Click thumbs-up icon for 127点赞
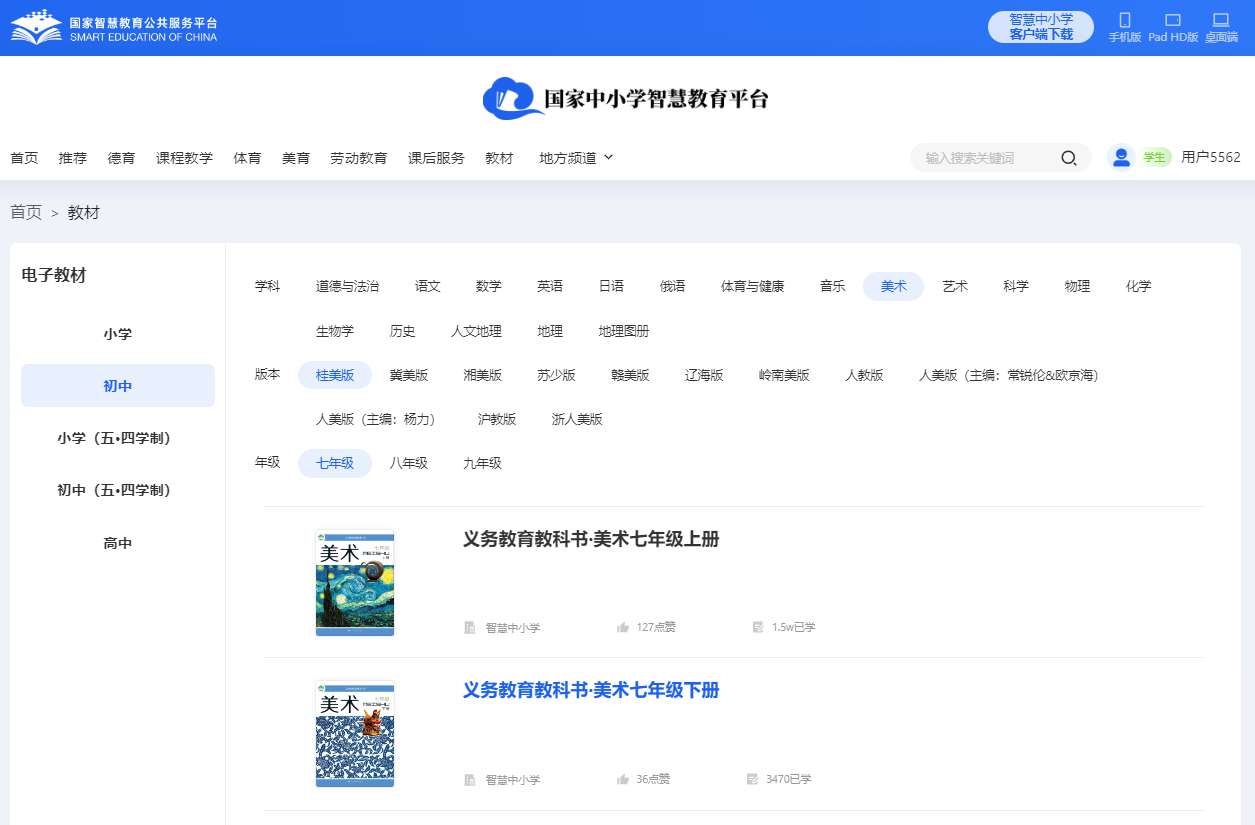This screenshot has height=825, width=1255. coord(623,628)
